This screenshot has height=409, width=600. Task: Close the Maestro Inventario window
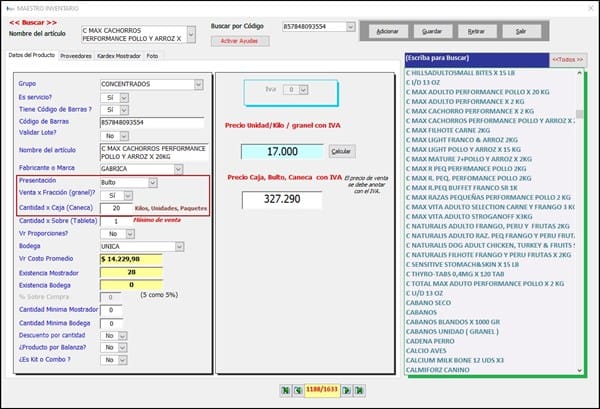[591, 8]
